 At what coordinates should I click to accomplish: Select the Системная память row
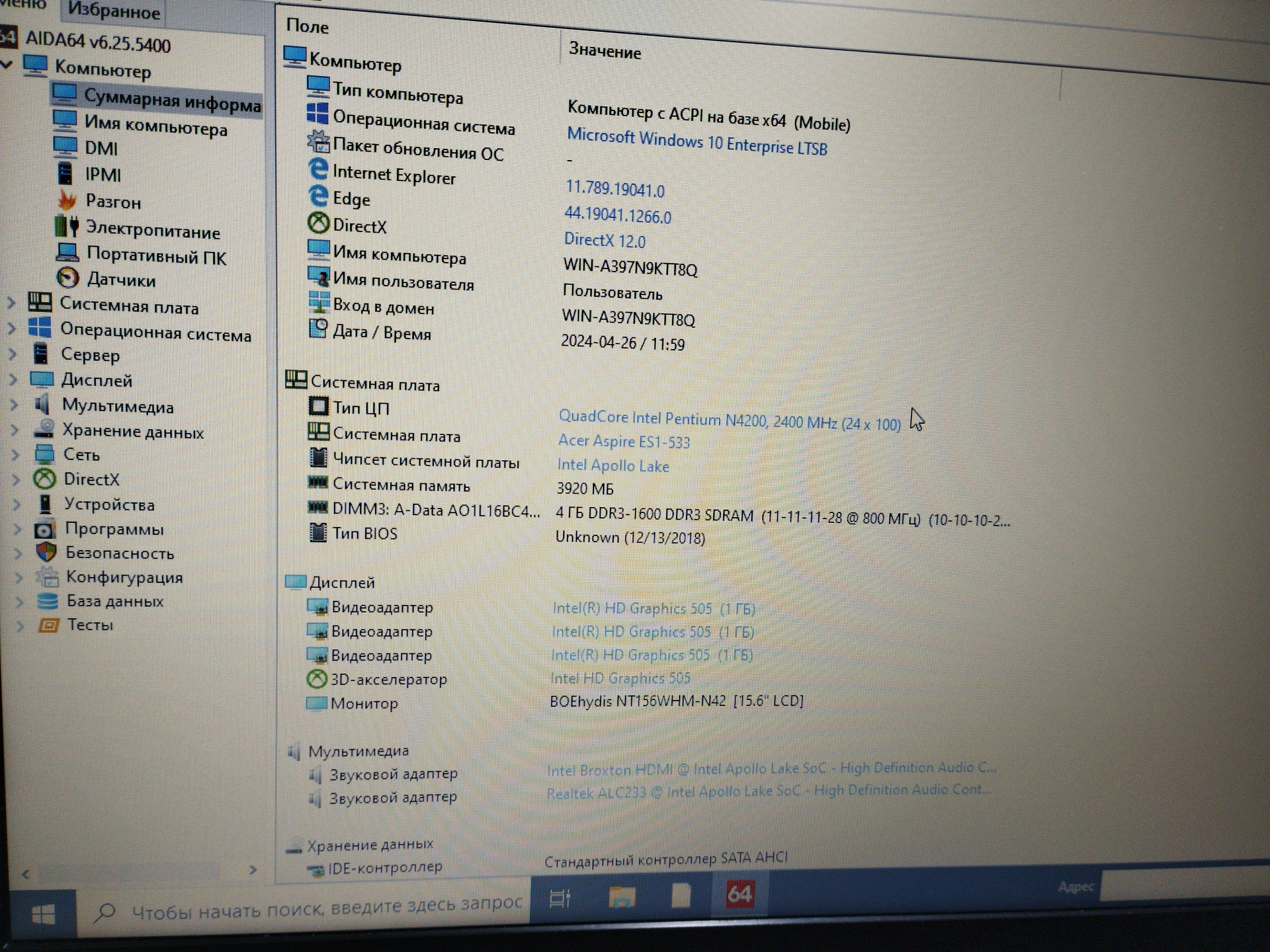401,485
